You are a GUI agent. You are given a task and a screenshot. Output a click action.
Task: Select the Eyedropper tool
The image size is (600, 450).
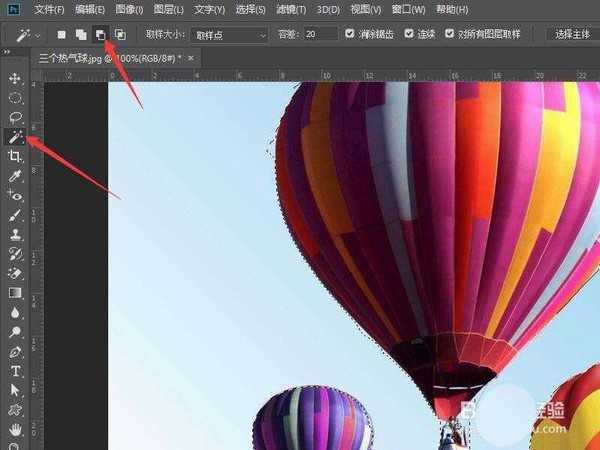click(x=16, y=176)
